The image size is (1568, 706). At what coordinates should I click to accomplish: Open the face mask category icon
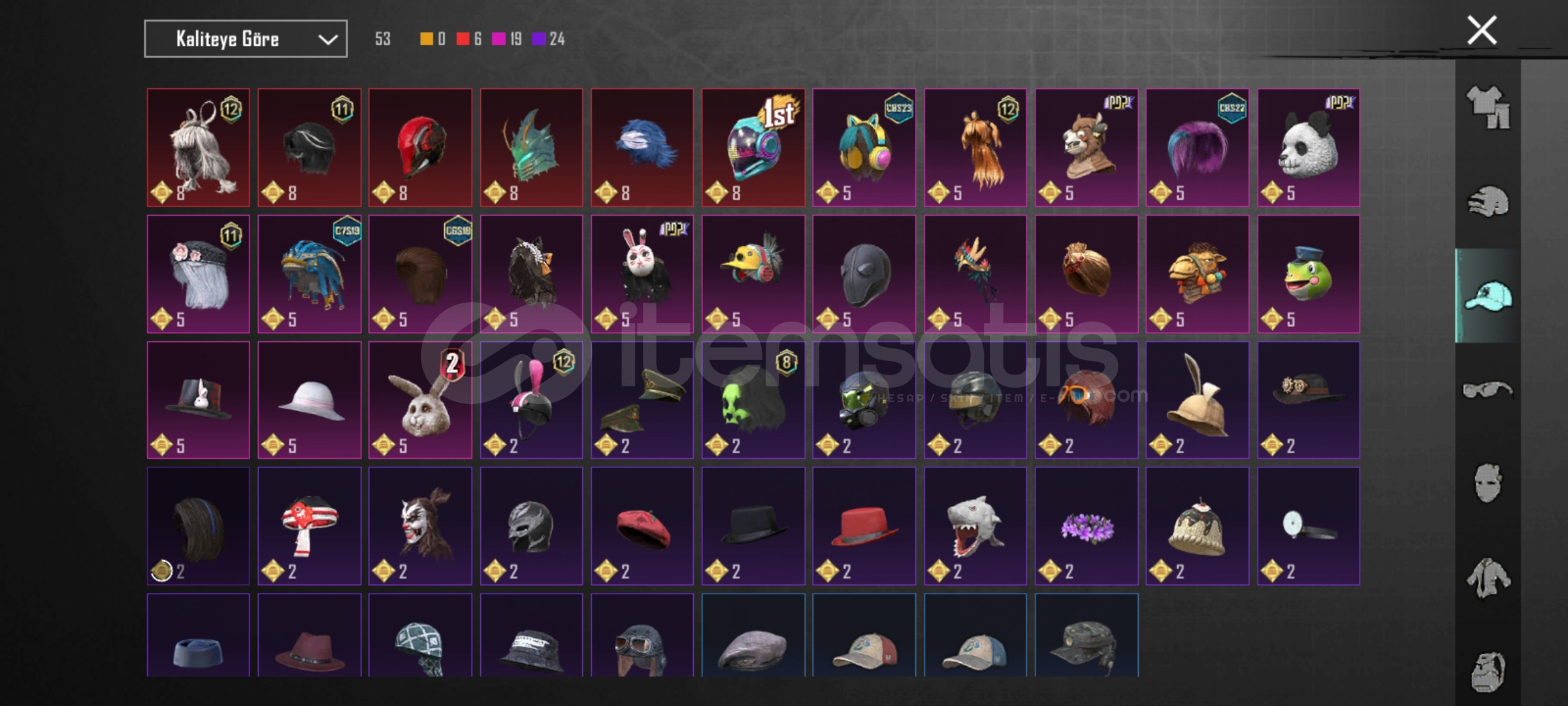point(1488,484)
